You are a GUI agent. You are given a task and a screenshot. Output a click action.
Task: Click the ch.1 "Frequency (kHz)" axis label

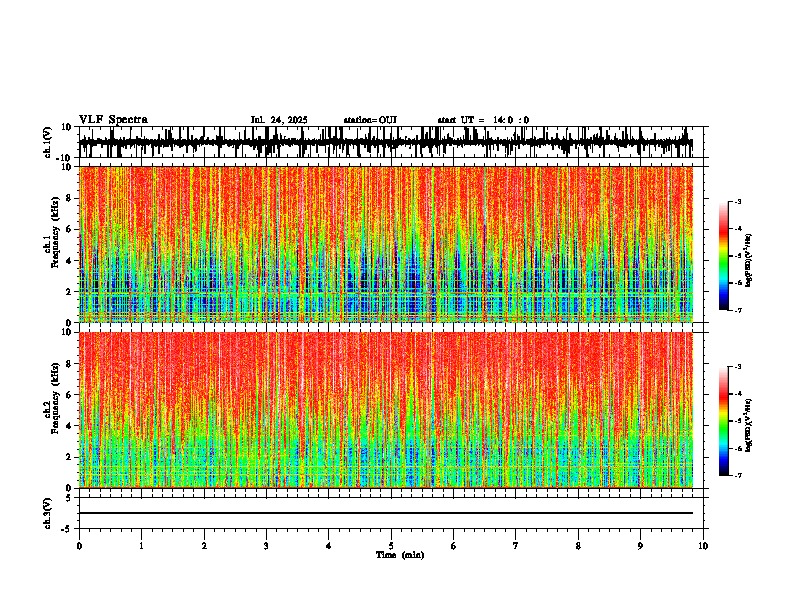click(x=56, y=232)
